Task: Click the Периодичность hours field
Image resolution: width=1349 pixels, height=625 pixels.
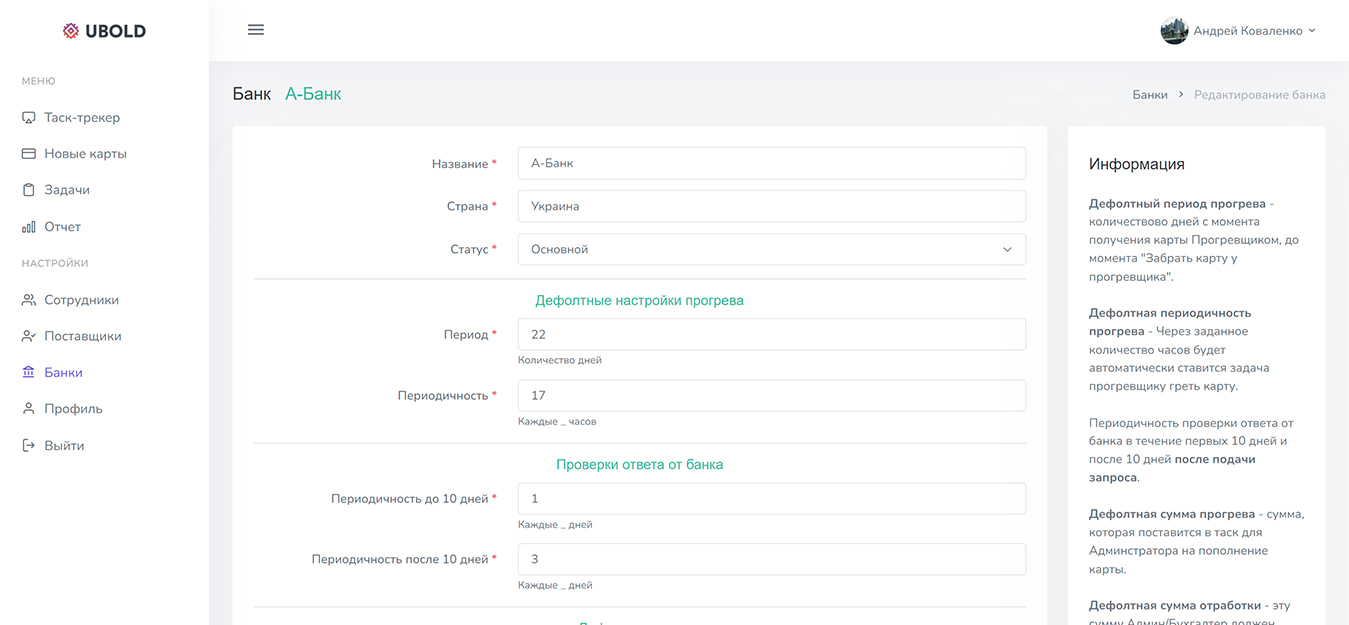Action: click(x=771, y=395)
